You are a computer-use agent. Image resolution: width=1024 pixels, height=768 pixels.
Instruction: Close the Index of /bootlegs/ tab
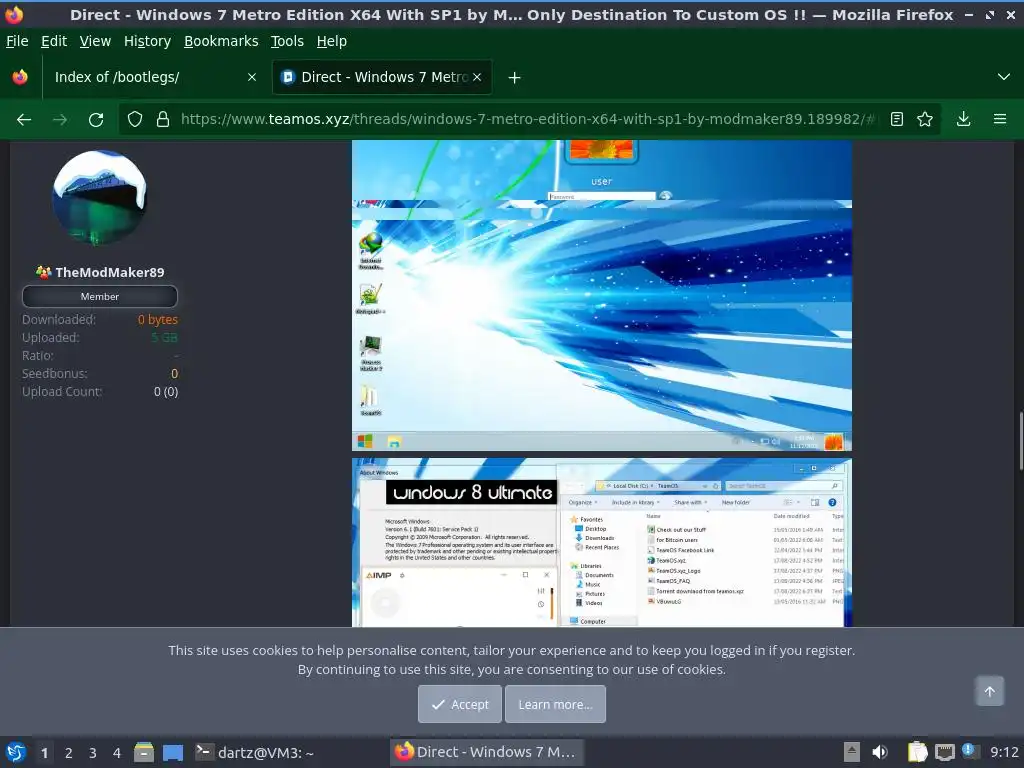pyautogui.click(x=251, y=77)
